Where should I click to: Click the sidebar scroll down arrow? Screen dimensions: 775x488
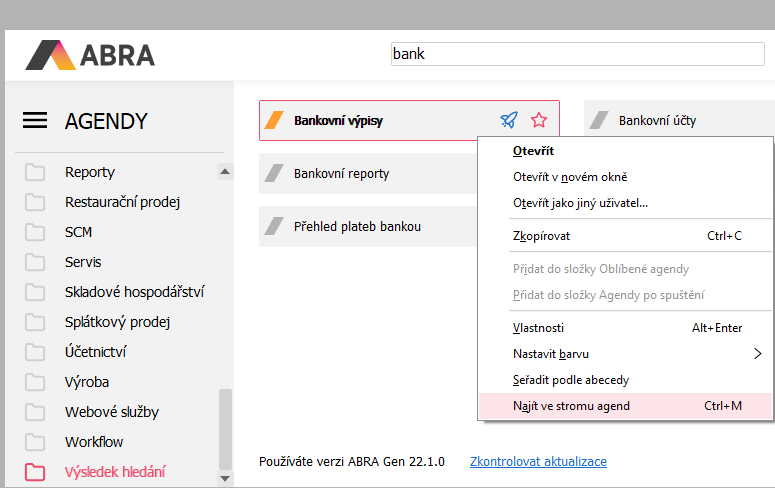click(225, 478)
